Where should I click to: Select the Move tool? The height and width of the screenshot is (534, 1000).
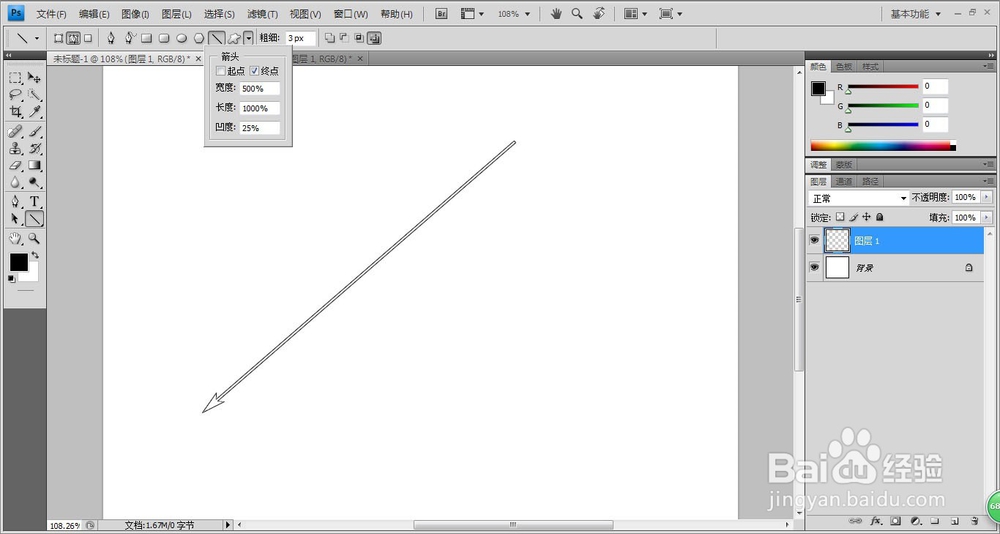(34, 78)
